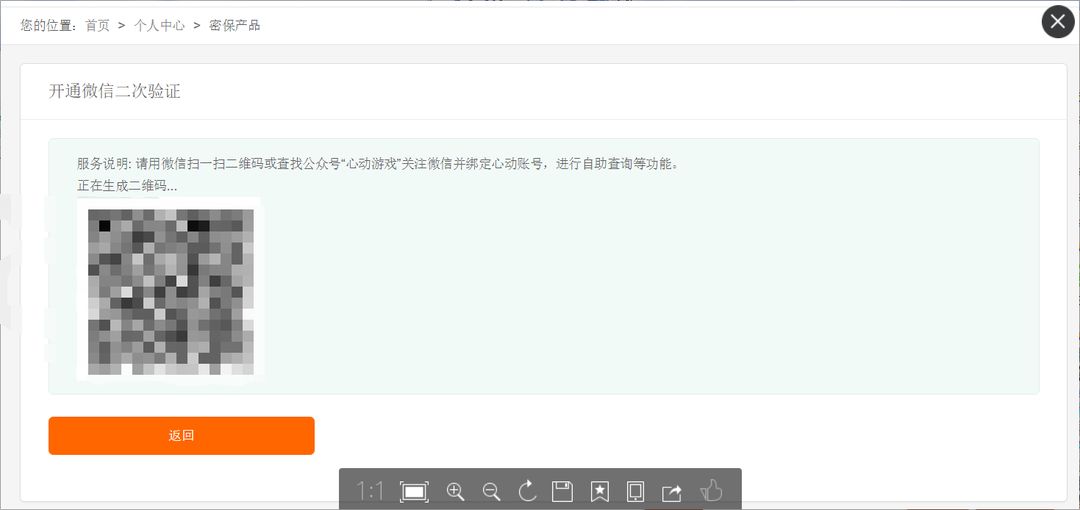This screenshot has height=510, width=1080.
Task: Click the blurred QR code image
Action: coord(170,292)
